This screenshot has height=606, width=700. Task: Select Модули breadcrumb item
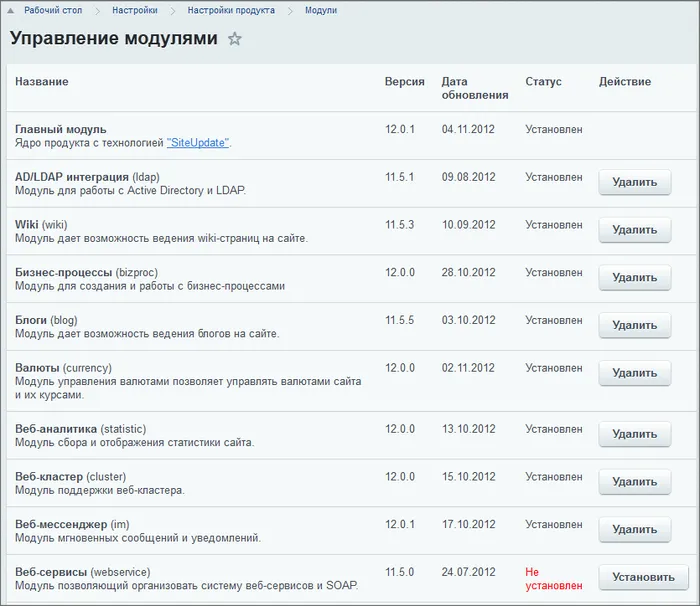click(321, 11)
